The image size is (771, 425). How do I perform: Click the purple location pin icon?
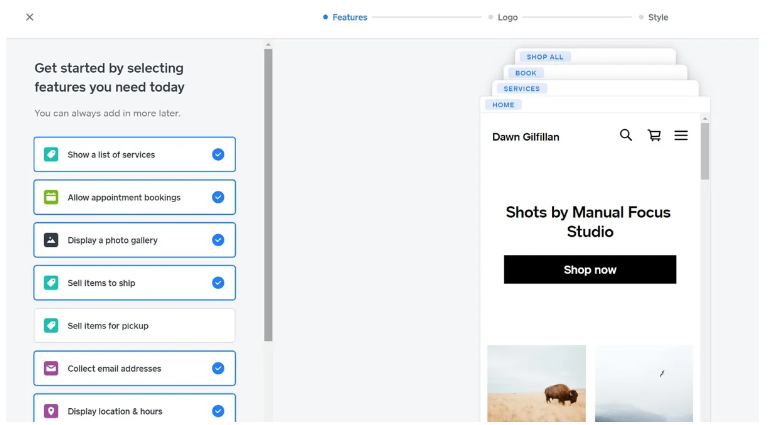coord(51,411)
